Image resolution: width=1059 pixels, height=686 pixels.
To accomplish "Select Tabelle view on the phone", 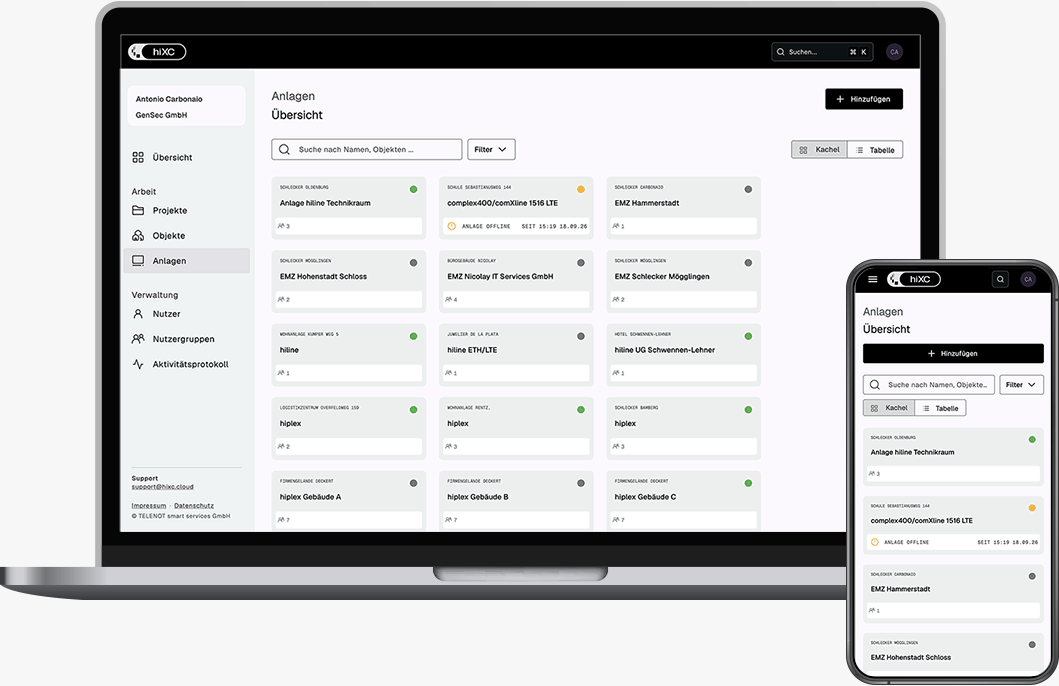I will [x=940, y=408].
